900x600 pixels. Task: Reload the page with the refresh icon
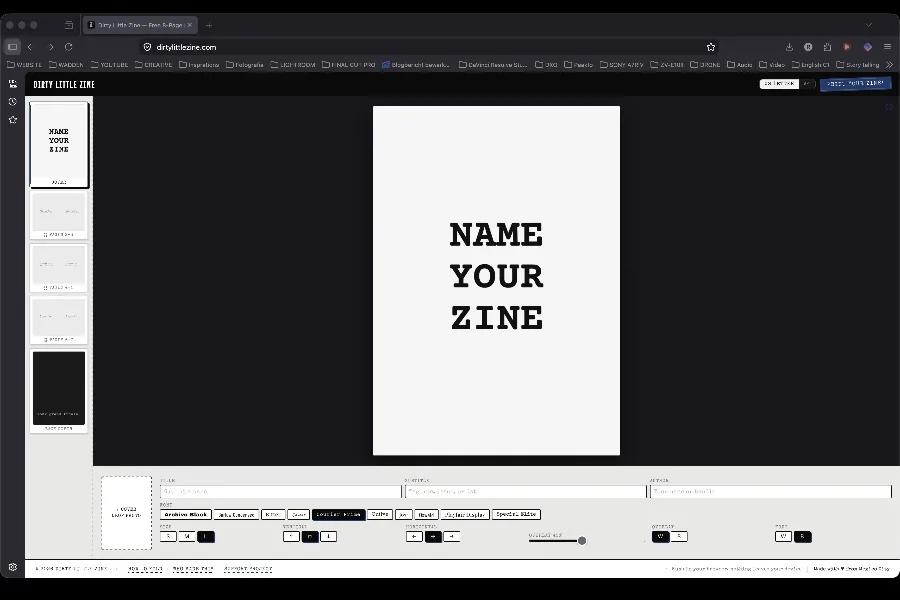tap(68, 47)
